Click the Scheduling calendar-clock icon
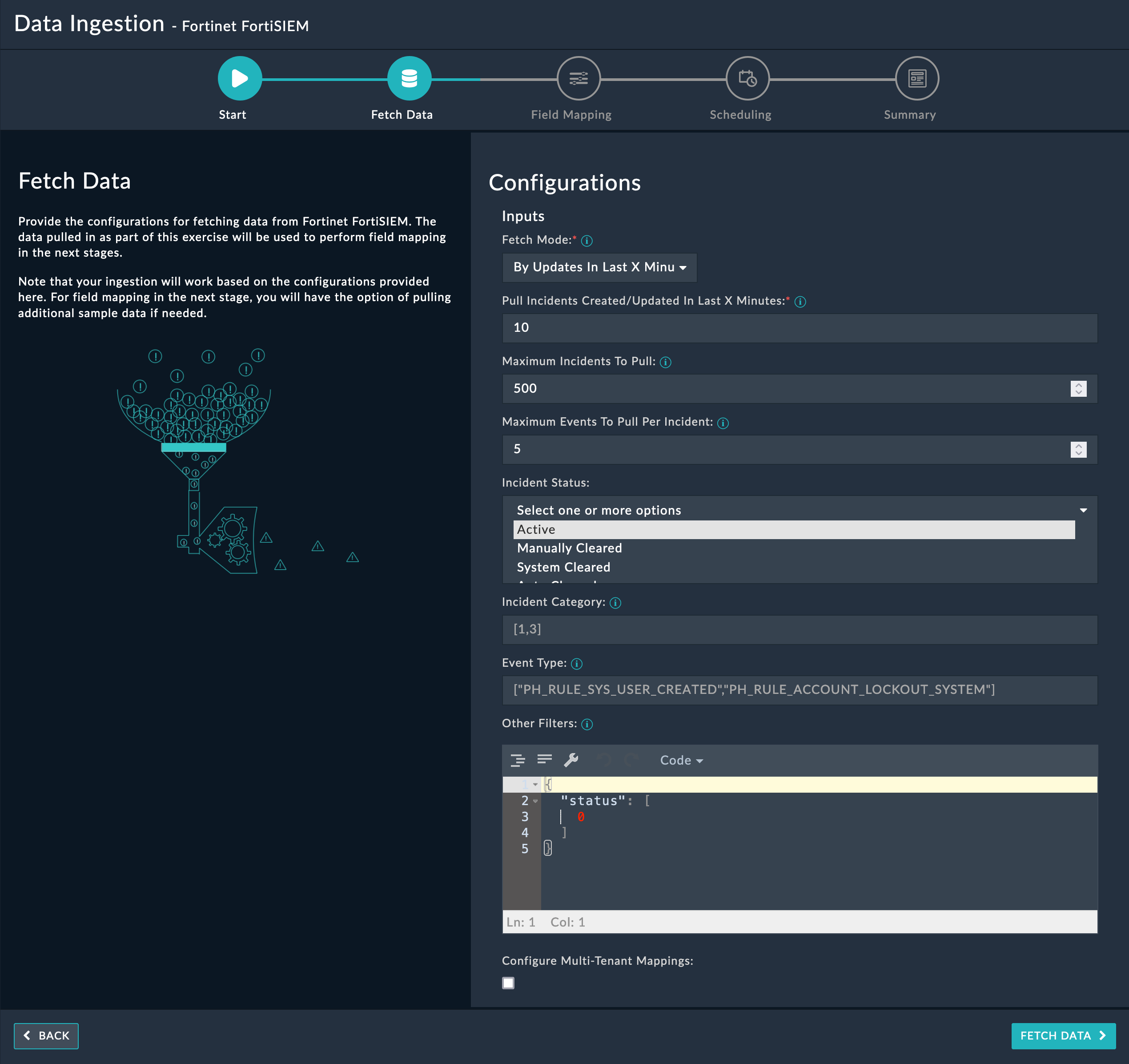 tap(747, 78)
